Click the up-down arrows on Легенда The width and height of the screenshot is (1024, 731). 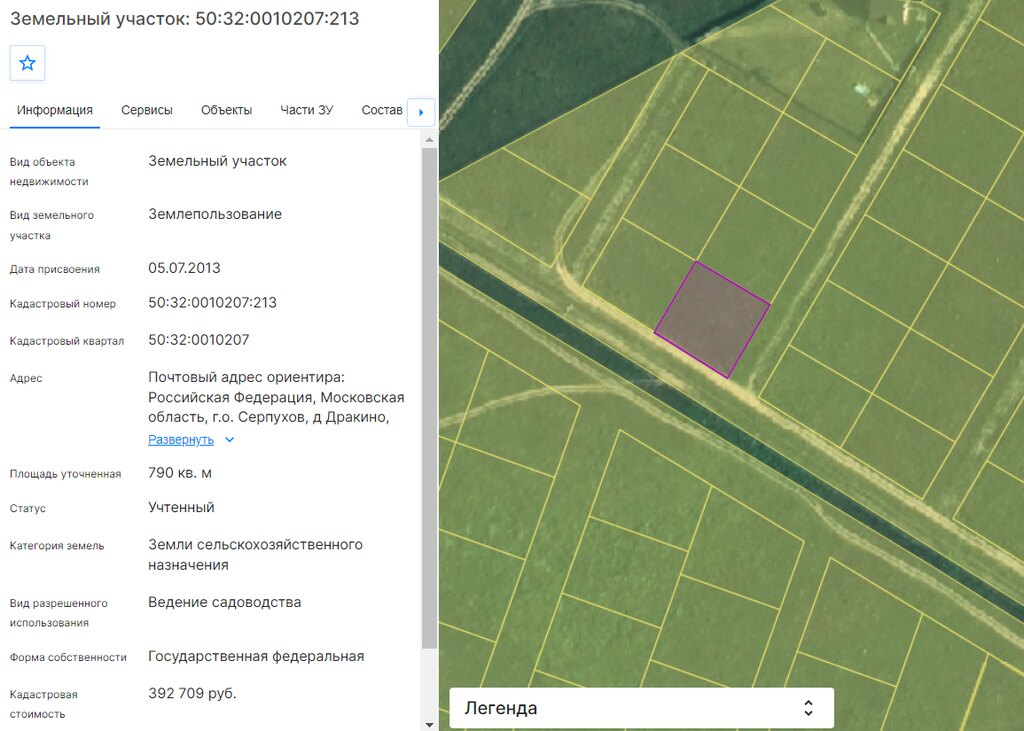[808, 708]
